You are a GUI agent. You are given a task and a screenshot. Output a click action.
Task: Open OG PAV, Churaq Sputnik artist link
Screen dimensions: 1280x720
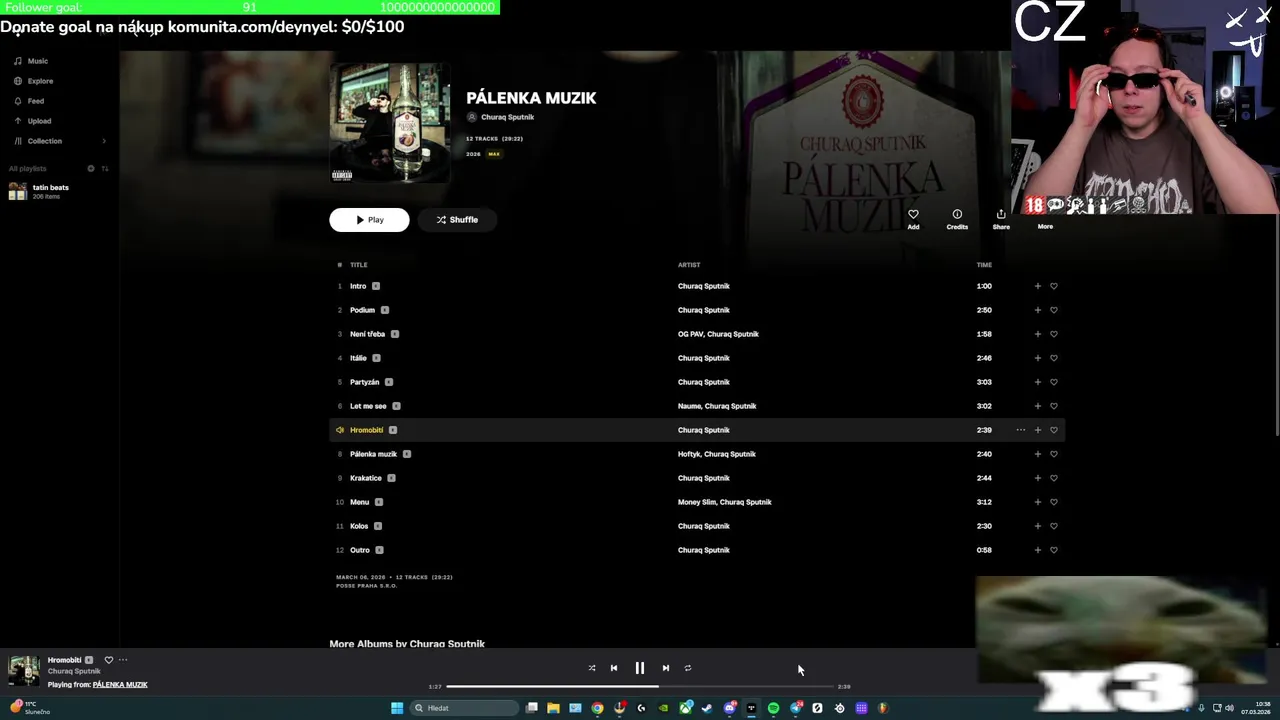click(x=718, y=334)
